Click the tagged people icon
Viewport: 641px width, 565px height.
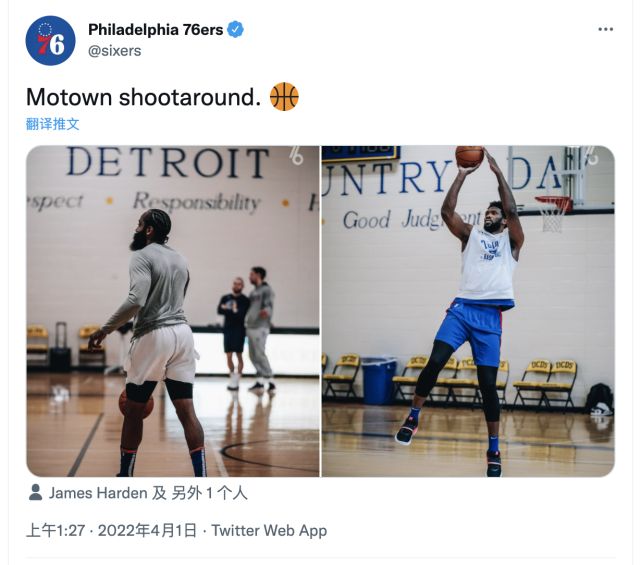tap(36, 493)
